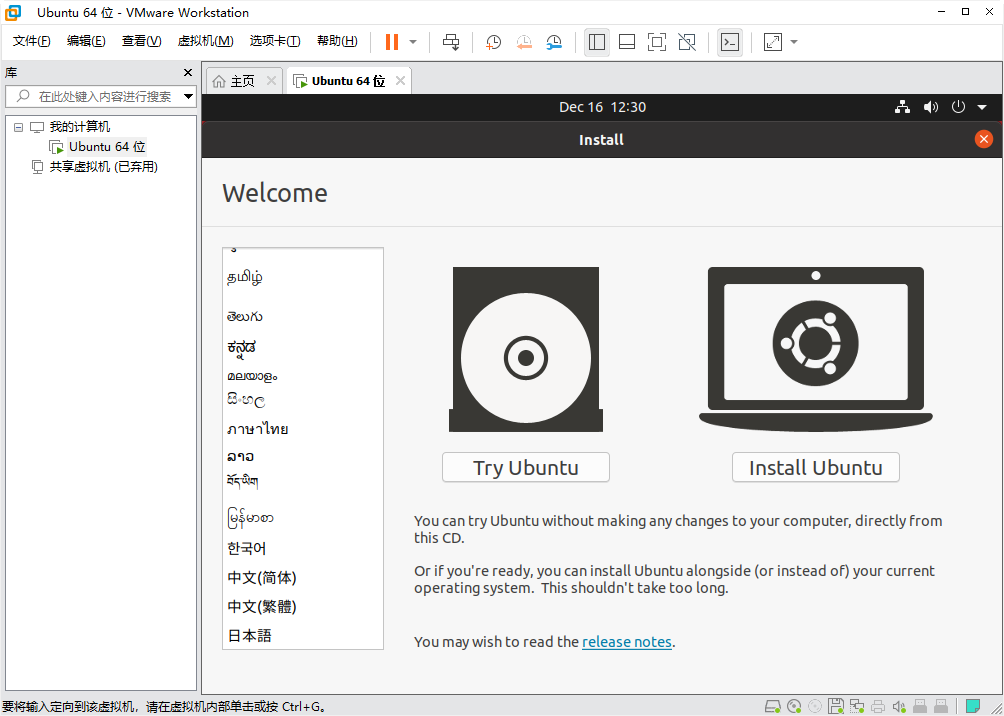Click the Install Ubuntu button
Viewport: 1004px width, 716px height.
pyautogui.click(x=816, y=468)
